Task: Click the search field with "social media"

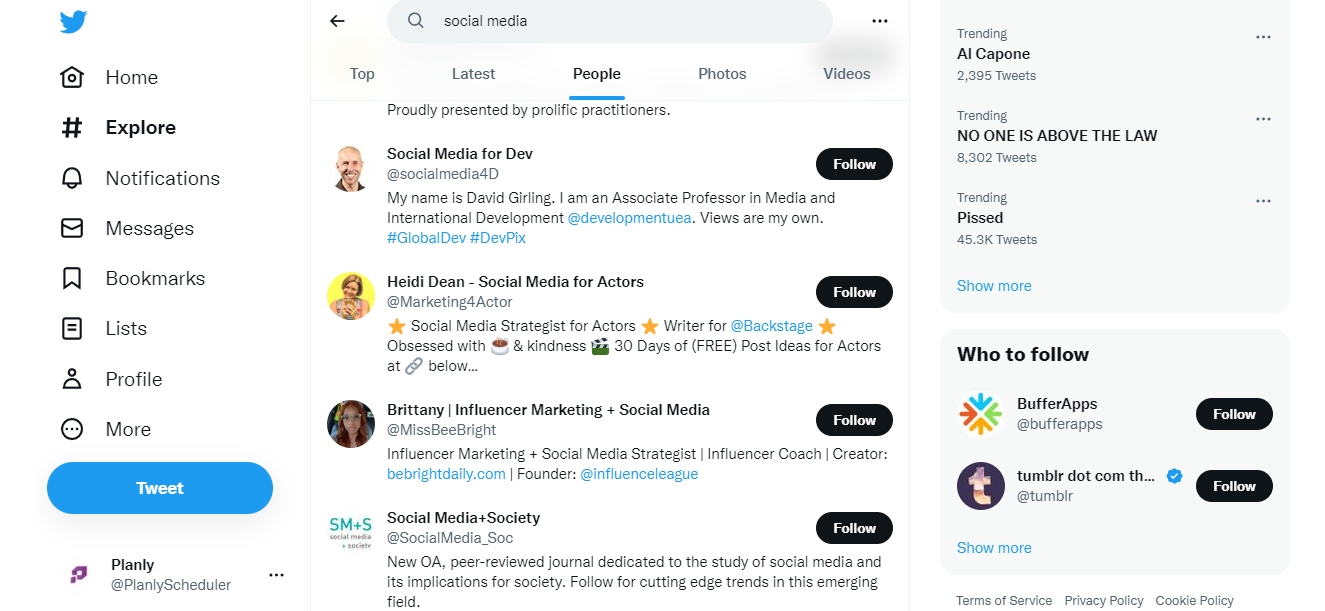Action: click(x=620, y=21)
